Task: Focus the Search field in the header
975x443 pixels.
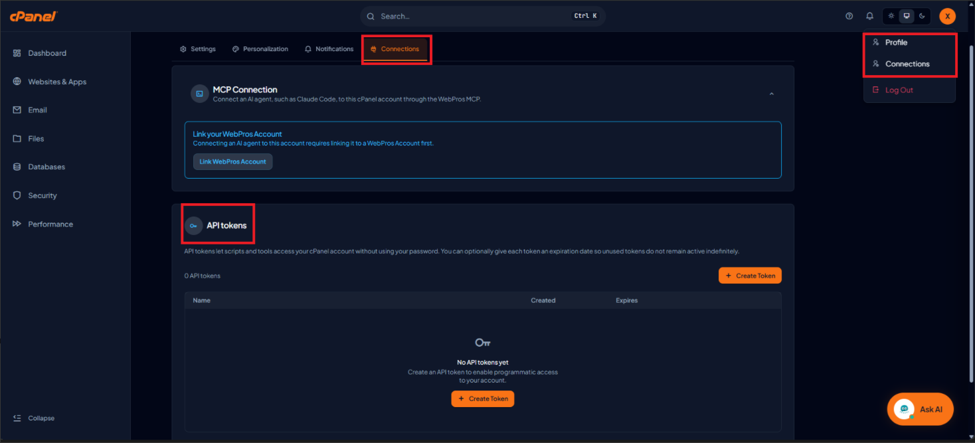Action: (483, 16)
